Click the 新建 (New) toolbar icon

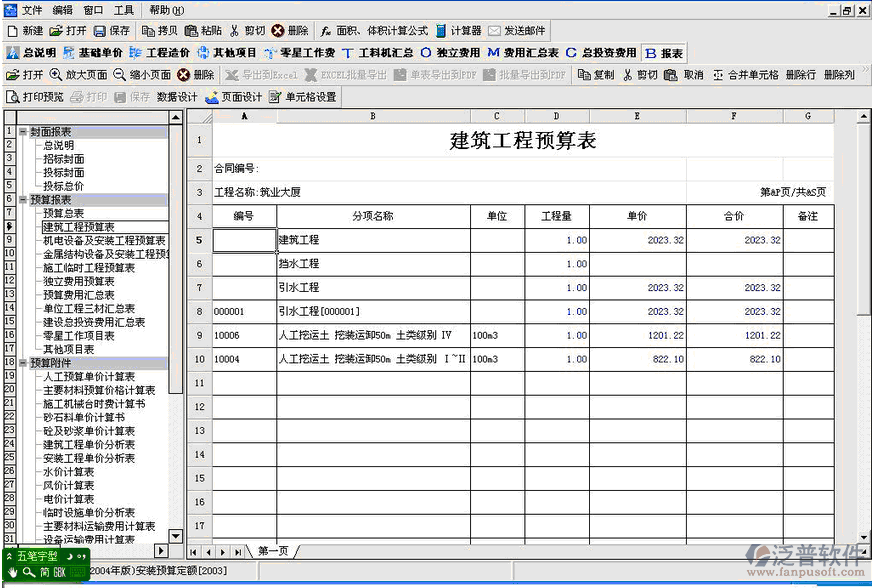click(12, 31)
